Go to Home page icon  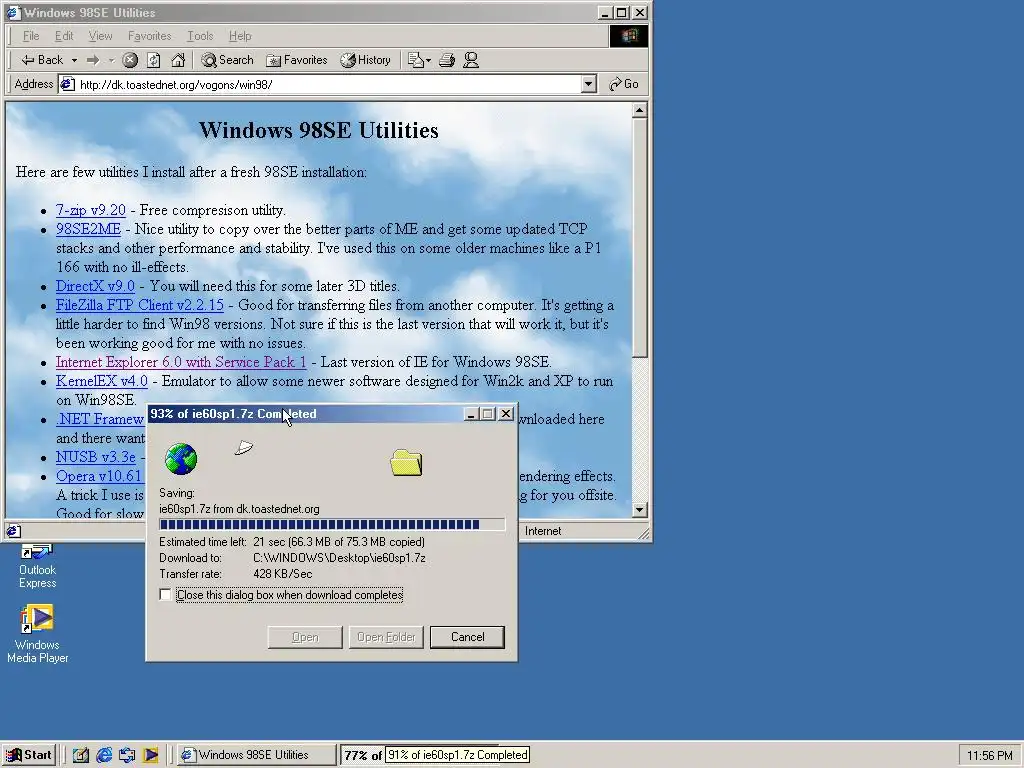pyautogui.click(x=178, y=60)
